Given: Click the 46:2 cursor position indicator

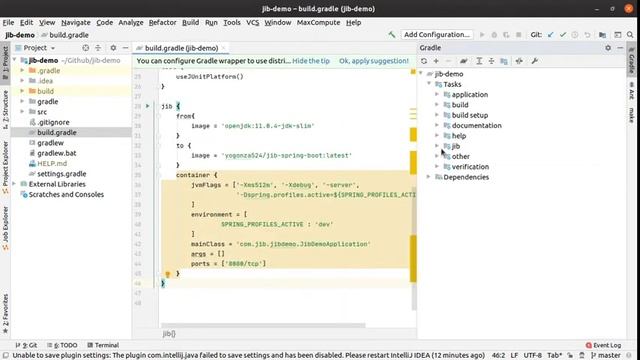Looking at the screenshot, I should pyautogui.click(x=498, y=356).
